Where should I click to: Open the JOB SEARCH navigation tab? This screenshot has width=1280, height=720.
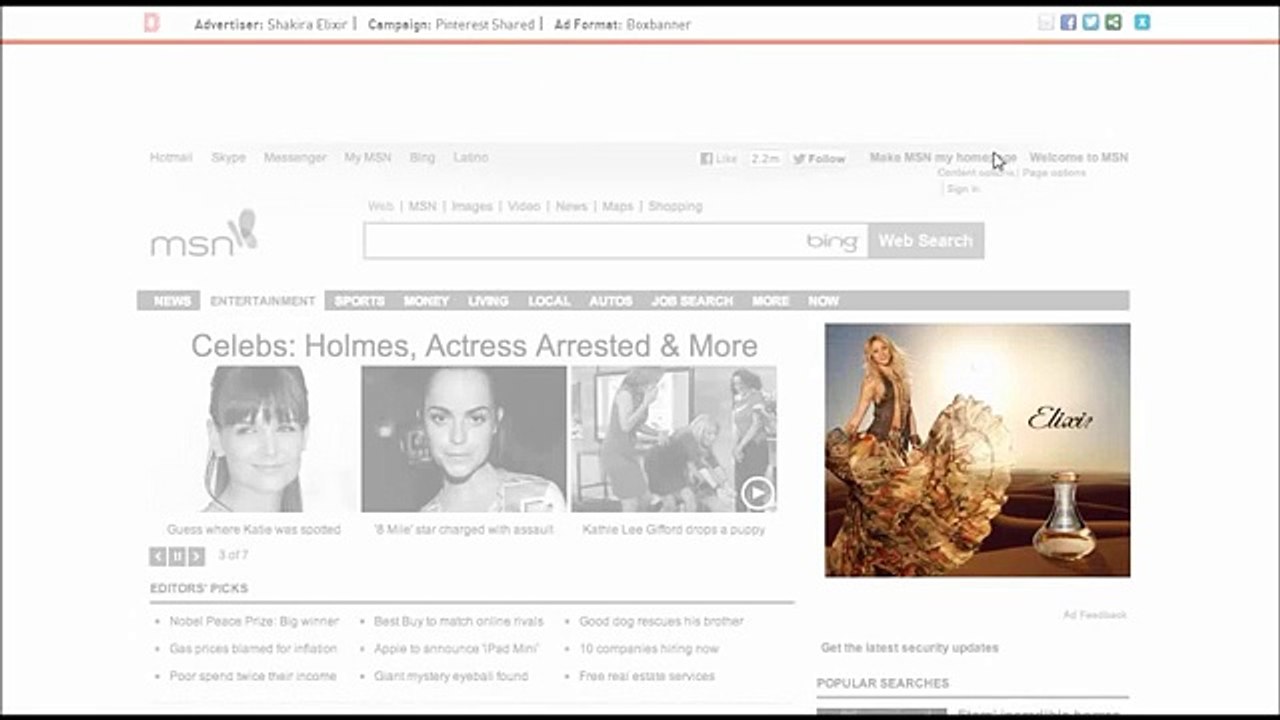coord(693,301)
